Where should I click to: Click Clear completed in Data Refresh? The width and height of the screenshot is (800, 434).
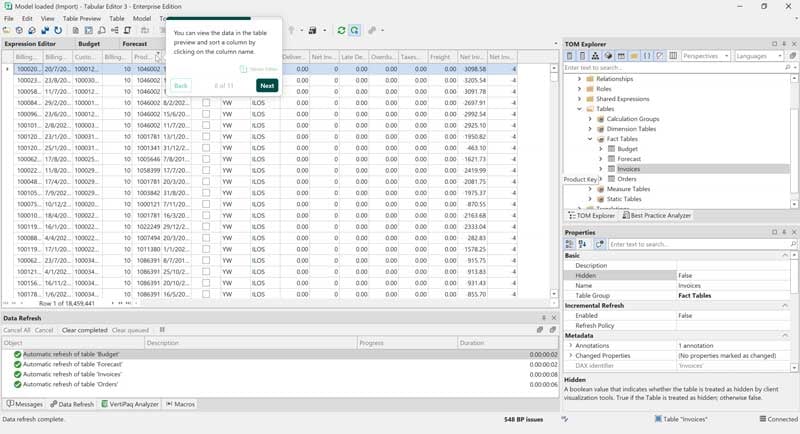pyautogui.click(x=85, y=330)
